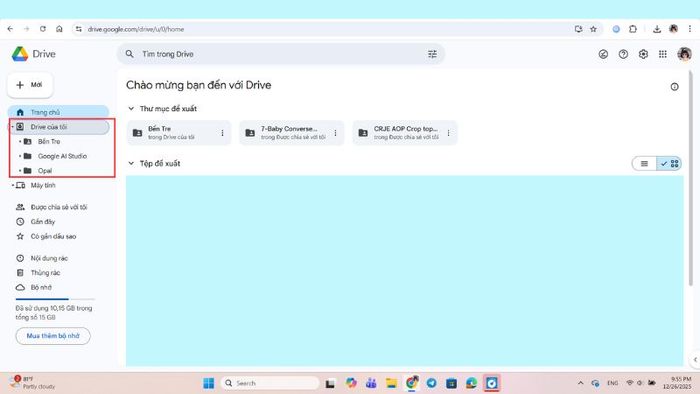Click the main vertical scrollbar
The image size is (700, 394).
(x=691, y=178)
